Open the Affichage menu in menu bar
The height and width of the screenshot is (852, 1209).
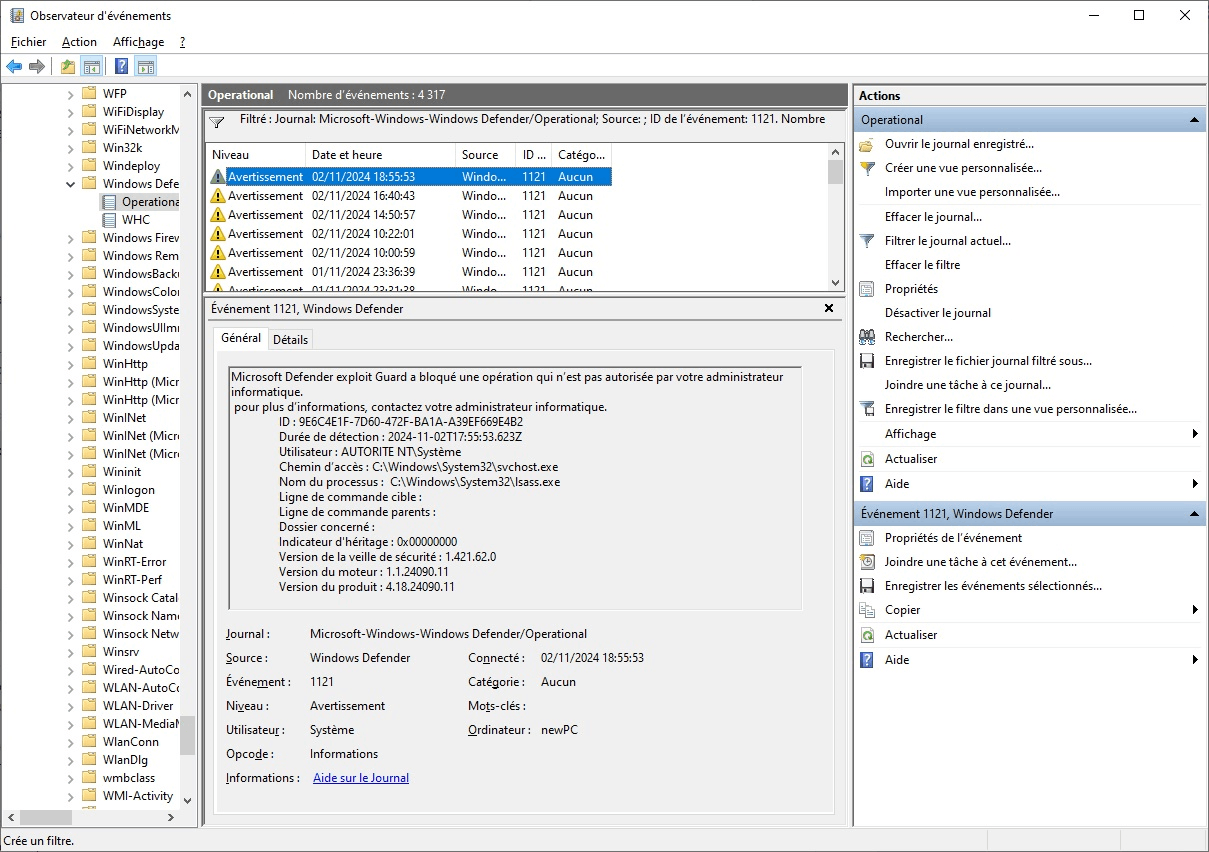point(138,42)
